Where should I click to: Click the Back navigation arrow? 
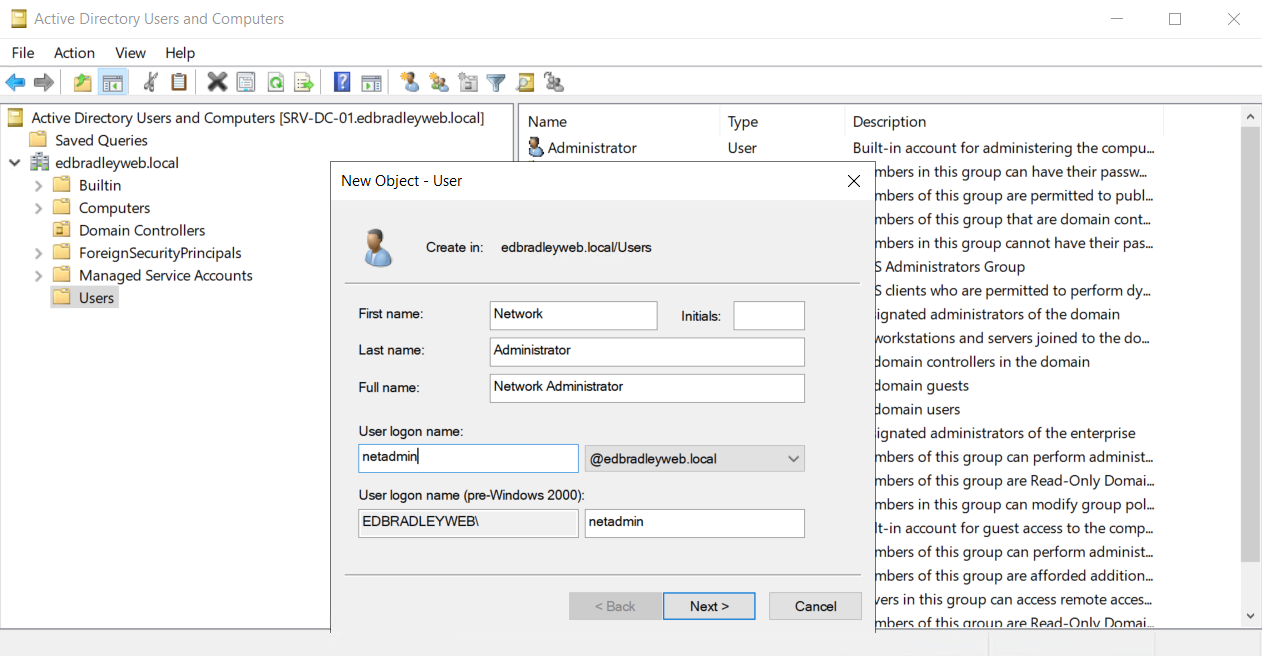(14, 82)
